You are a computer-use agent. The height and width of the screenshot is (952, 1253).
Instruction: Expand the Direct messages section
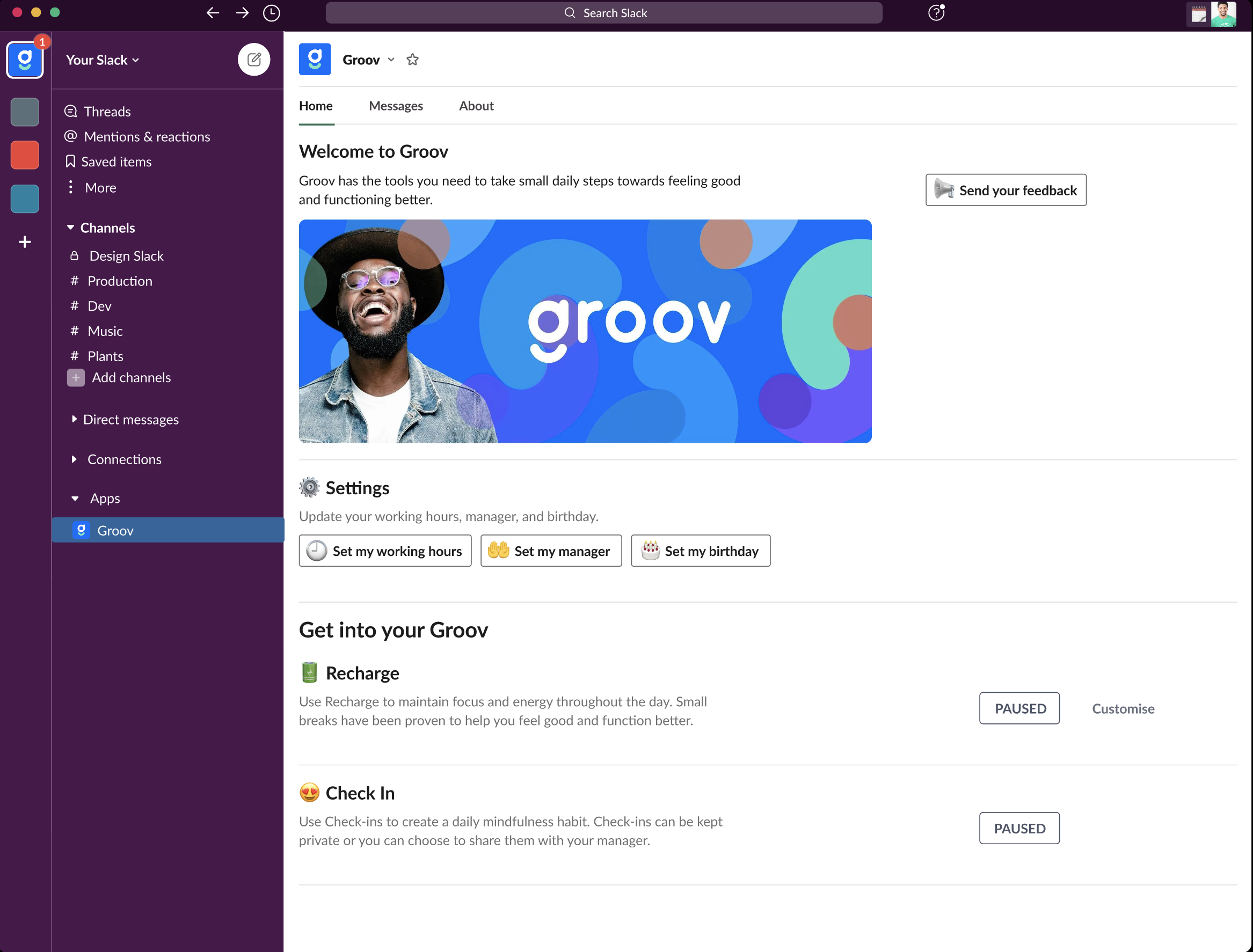coord(74,419)
